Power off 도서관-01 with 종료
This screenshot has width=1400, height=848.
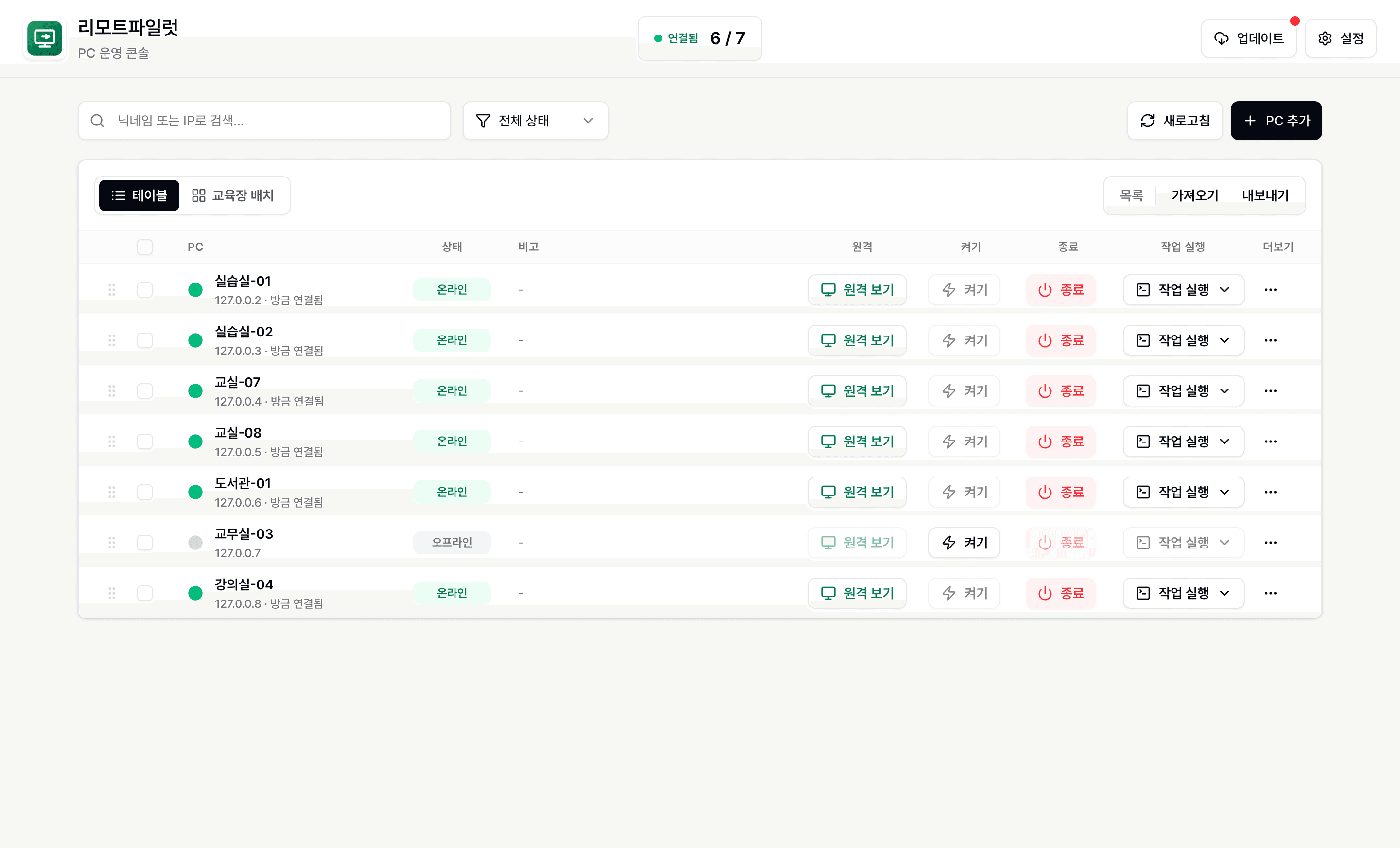tap(1061, 492)
